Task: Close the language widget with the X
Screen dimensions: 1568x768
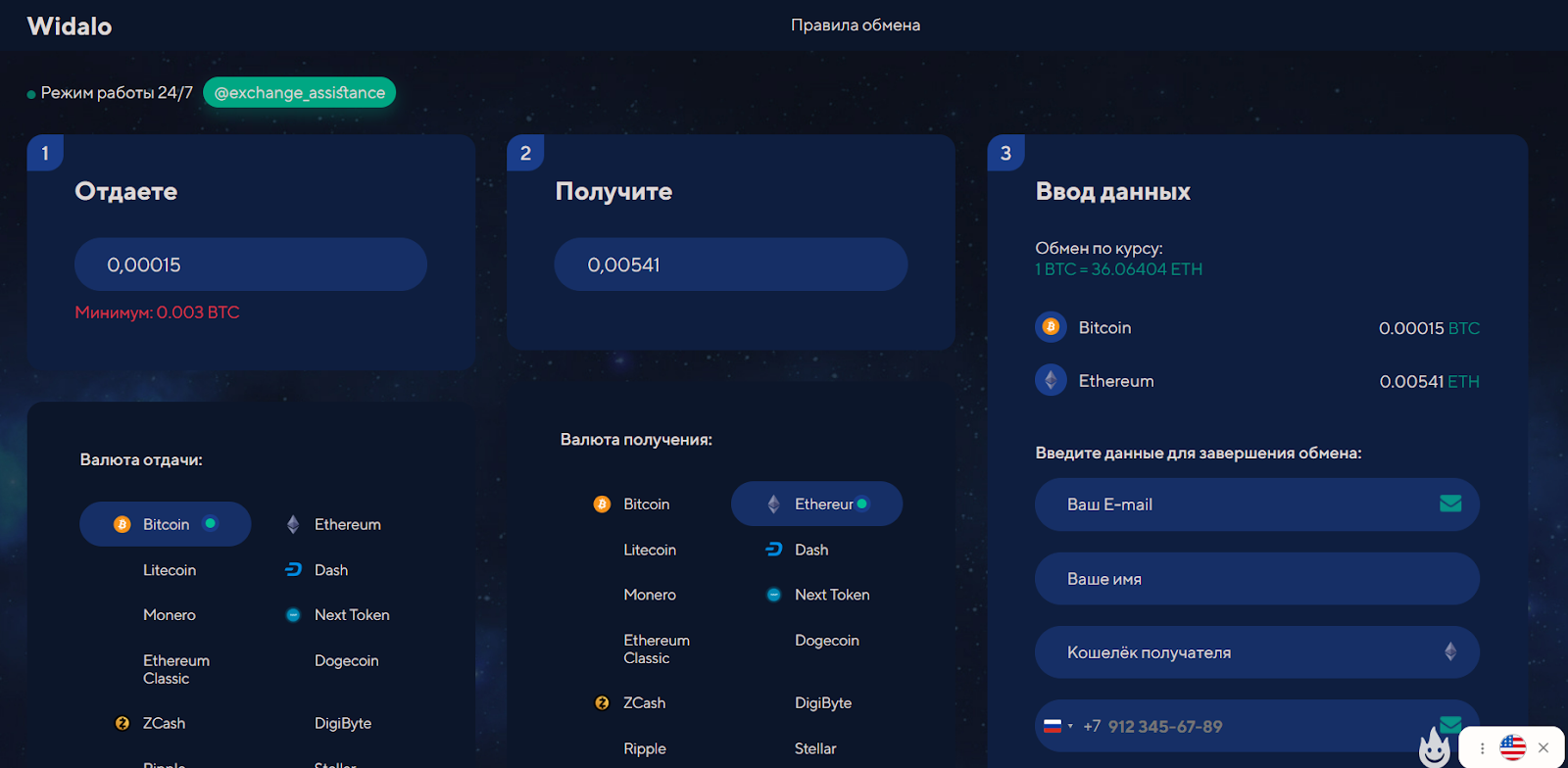Action: pyautogui.click(x=1543, y=747)
